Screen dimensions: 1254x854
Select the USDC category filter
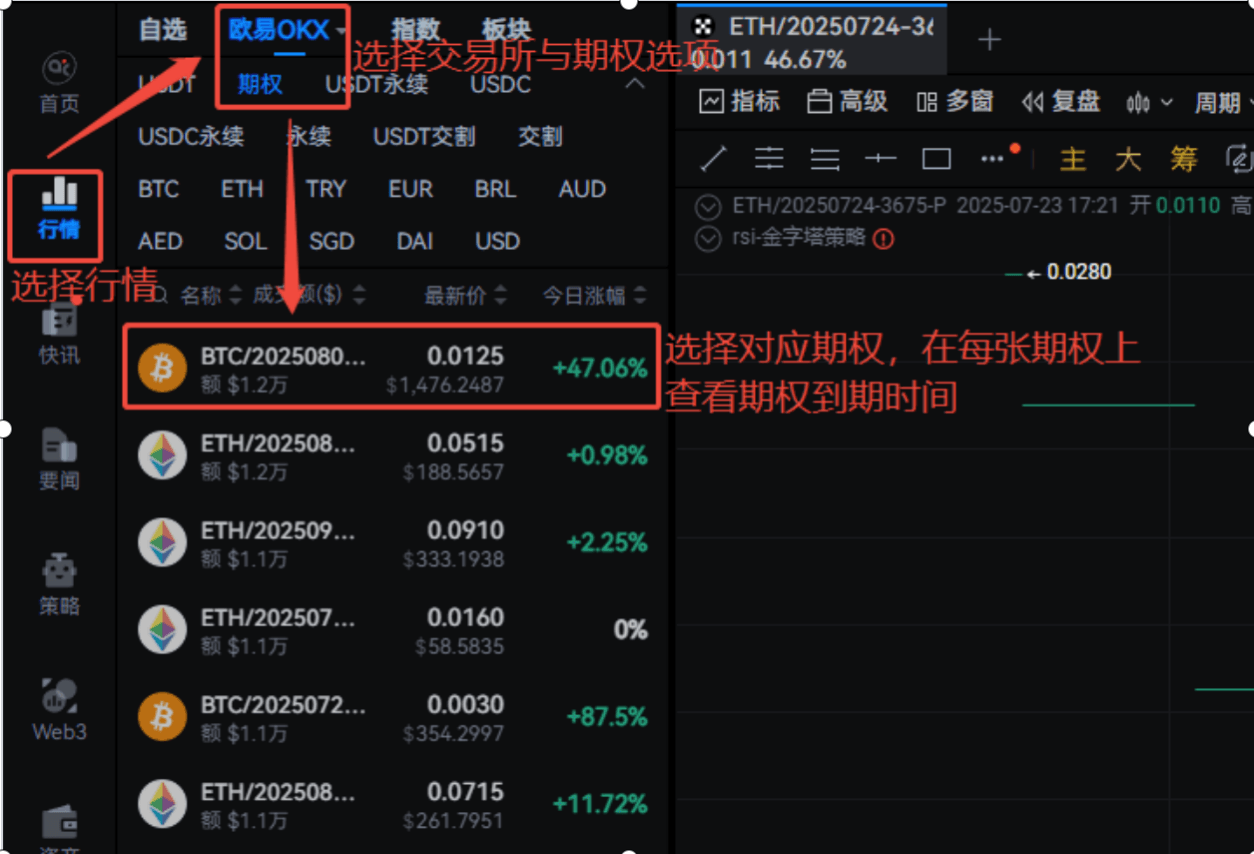[500, 84]
